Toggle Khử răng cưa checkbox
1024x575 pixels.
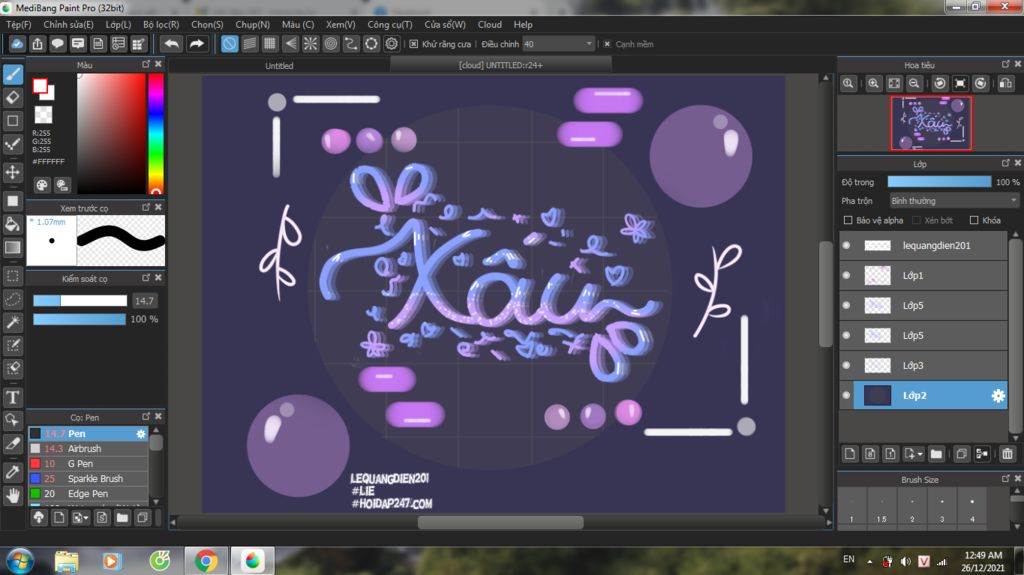[413, 44]
